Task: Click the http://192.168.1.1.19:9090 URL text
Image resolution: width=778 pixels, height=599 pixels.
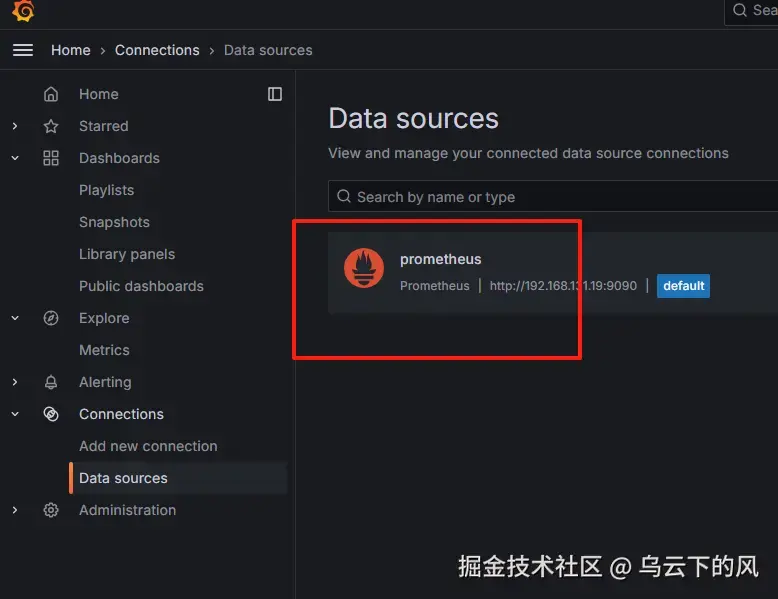Action: click(x=563, y=286)
